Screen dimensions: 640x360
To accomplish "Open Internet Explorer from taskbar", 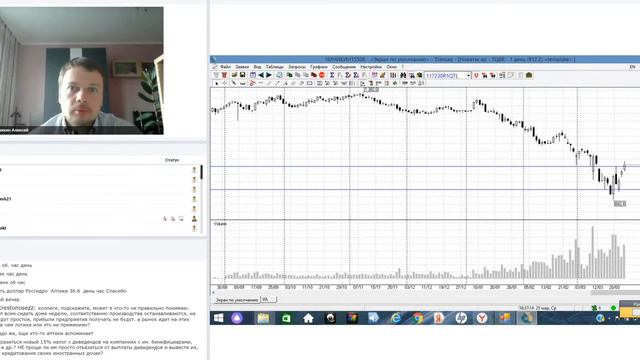I will (396, 318).
